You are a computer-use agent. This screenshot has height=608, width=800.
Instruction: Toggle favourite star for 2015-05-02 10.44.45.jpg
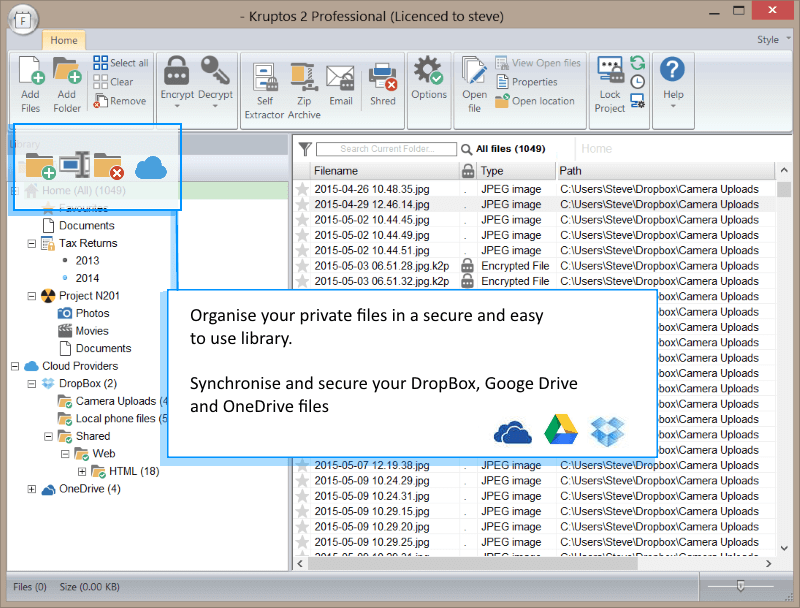302,220
